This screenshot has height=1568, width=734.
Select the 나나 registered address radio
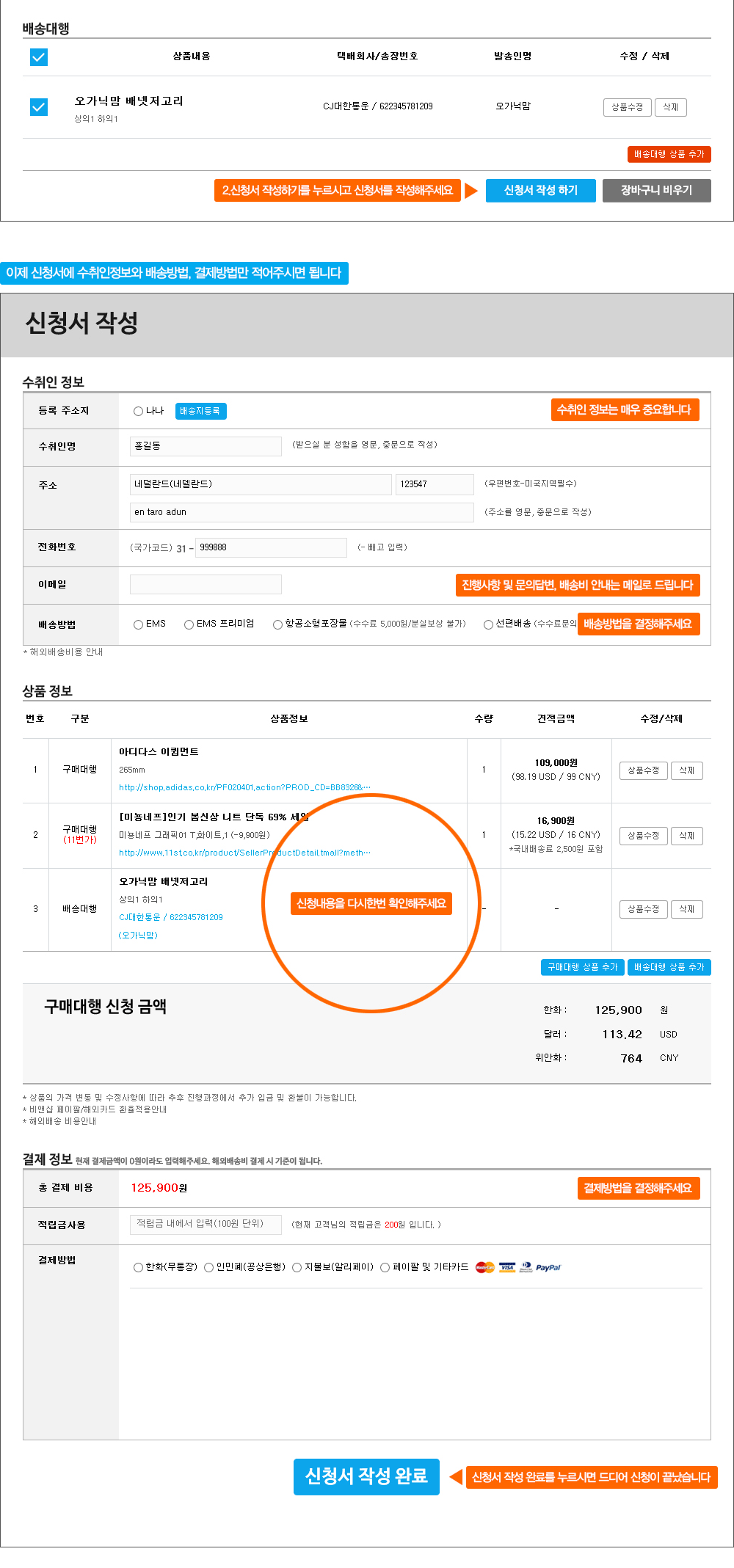(138, 411)
